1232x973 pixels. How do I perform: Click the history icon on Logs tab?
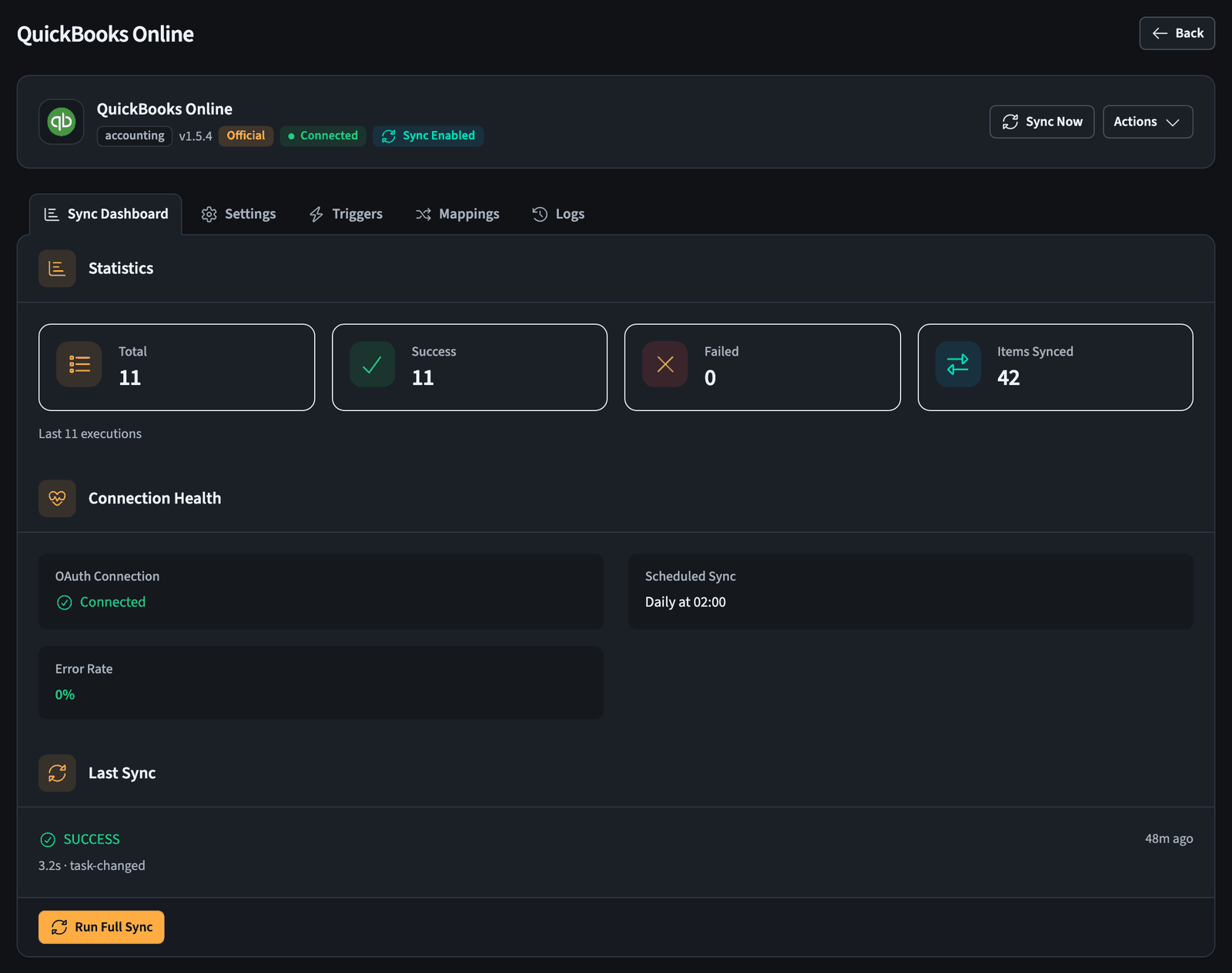540,214
